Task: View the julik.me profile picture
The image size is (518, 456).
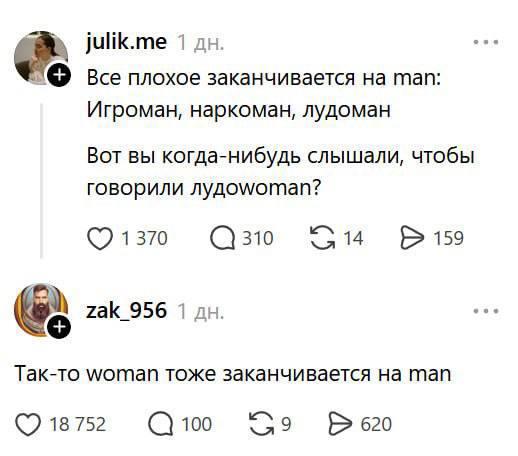Action: 41,57
